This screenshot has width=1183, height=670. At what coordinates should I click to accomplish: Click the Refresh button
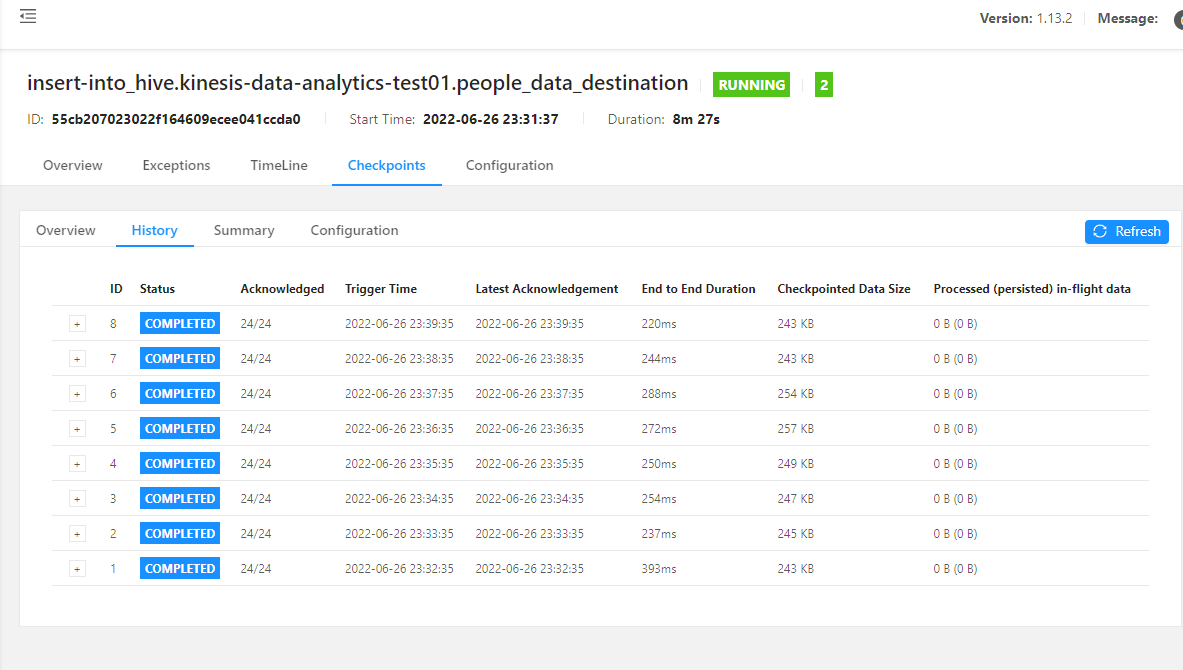coord(1126,232)
